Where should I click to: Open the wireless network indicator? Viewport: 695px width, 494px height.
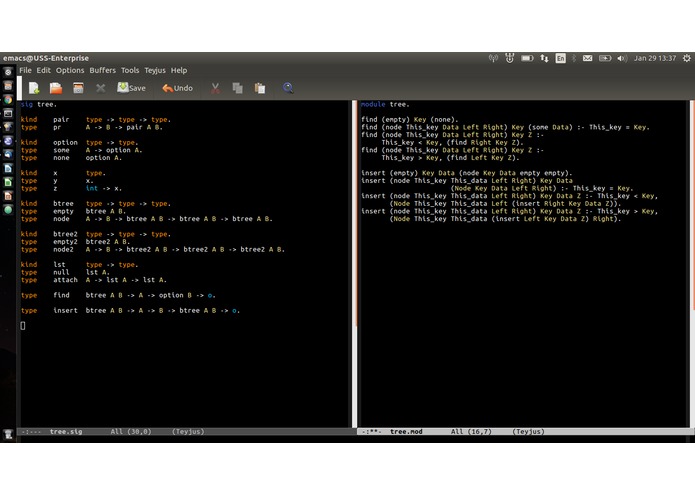[493, 58]
